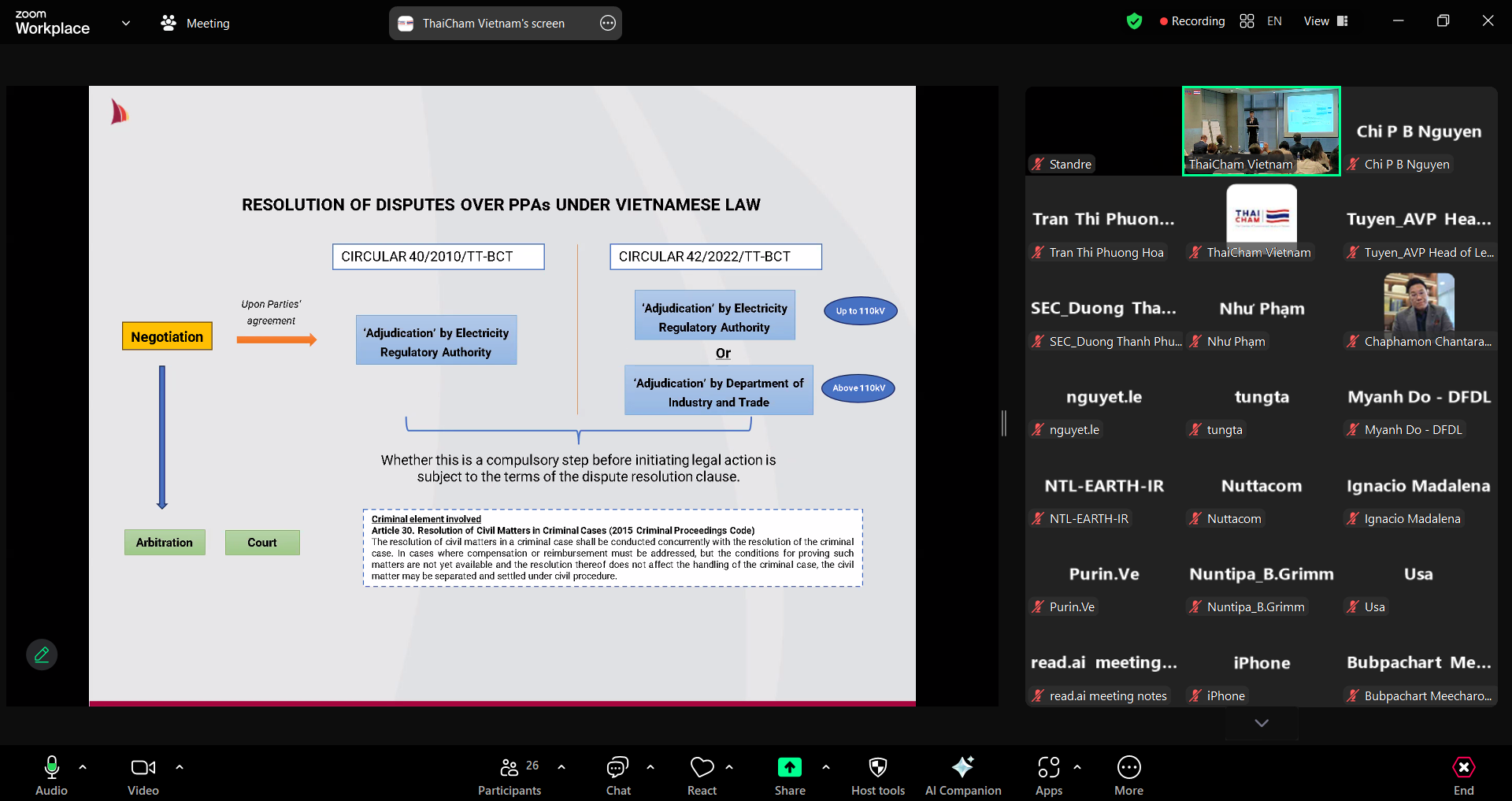Select the read.ai meeting notes tile
The height and width of the screenshot is (801, 1512).
(1102, 663)
